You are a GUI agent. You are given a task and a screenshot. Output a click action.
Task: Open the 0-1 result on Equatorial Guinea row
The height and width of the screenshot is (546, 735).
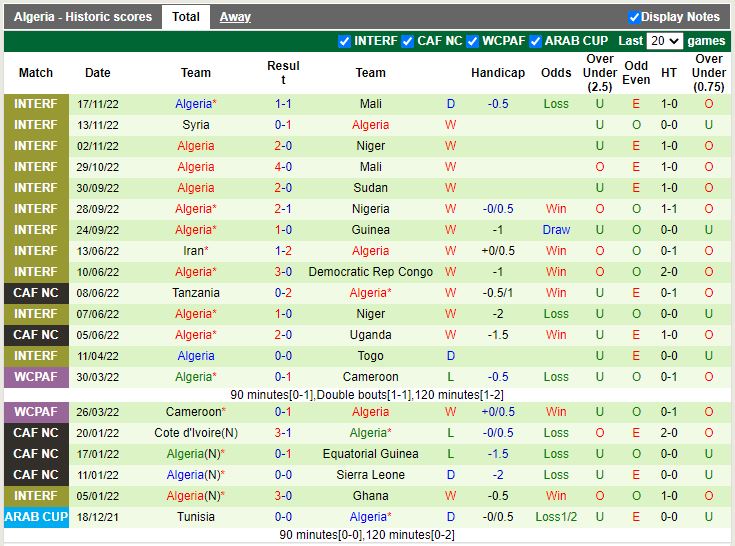[x=283, y=454]
